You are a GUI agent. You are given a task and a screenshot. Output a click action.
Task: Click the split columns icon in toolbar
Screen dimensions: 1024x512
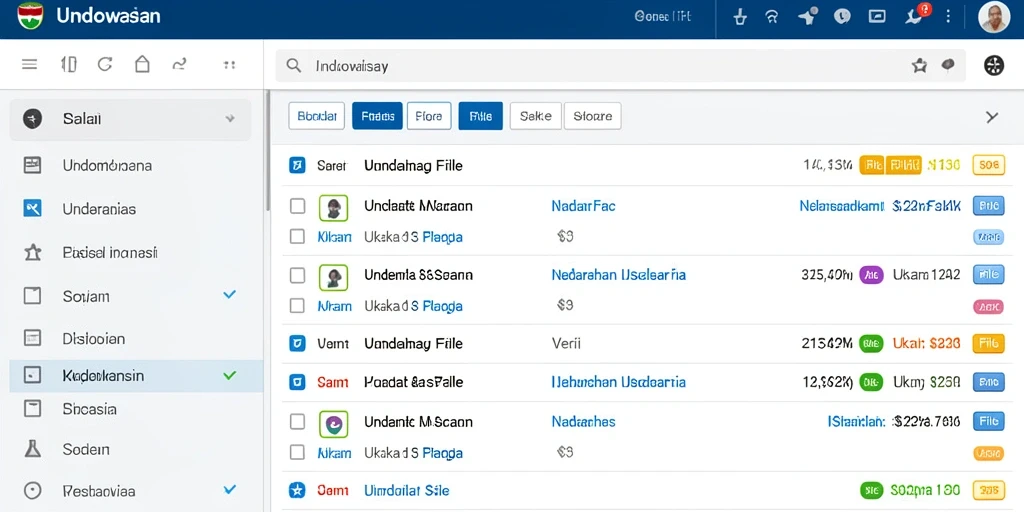coord(69,64)
